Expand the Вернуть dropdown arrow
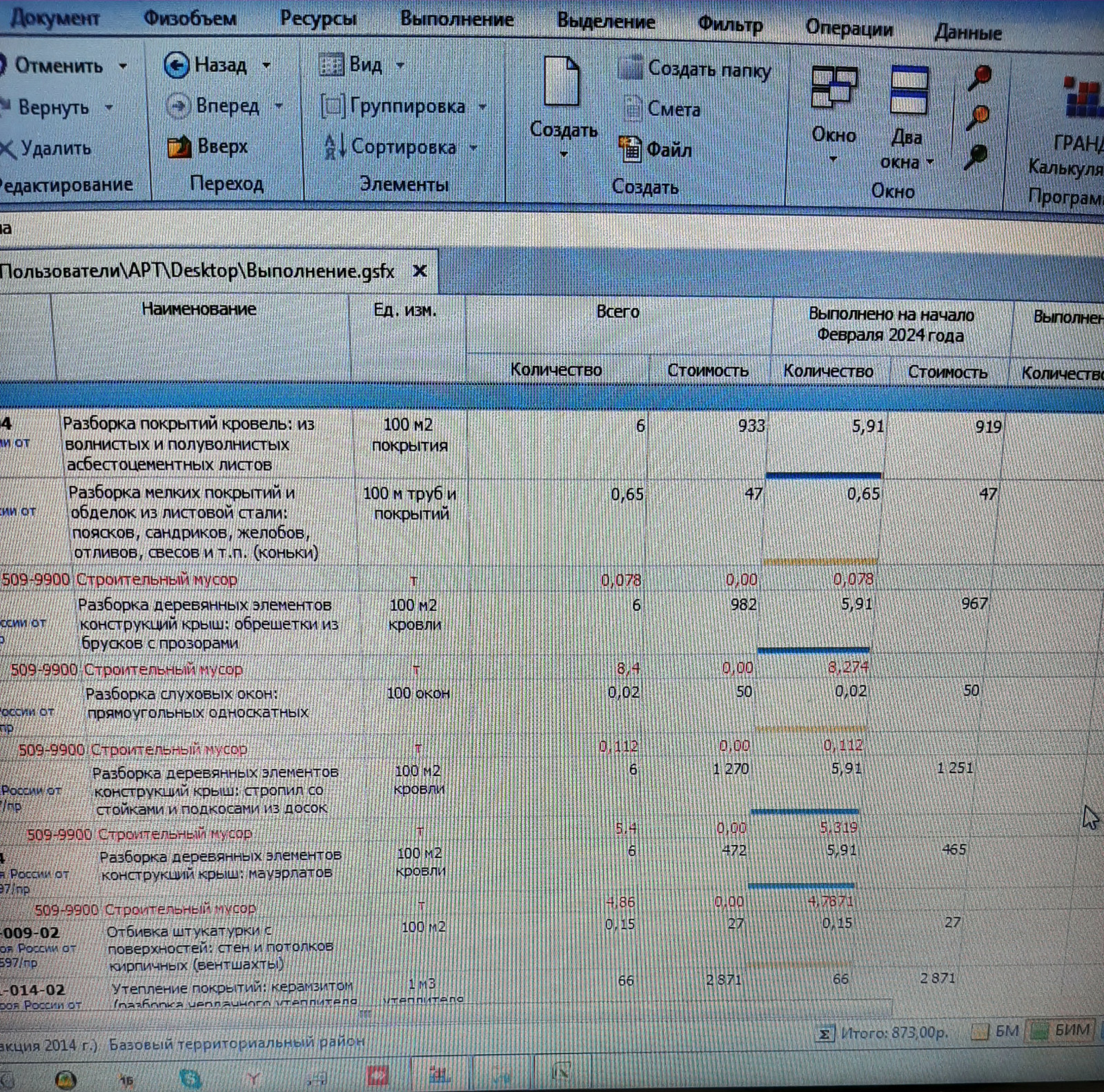Viewport: 1104px width, 1092px height. [x=109, y=108]
